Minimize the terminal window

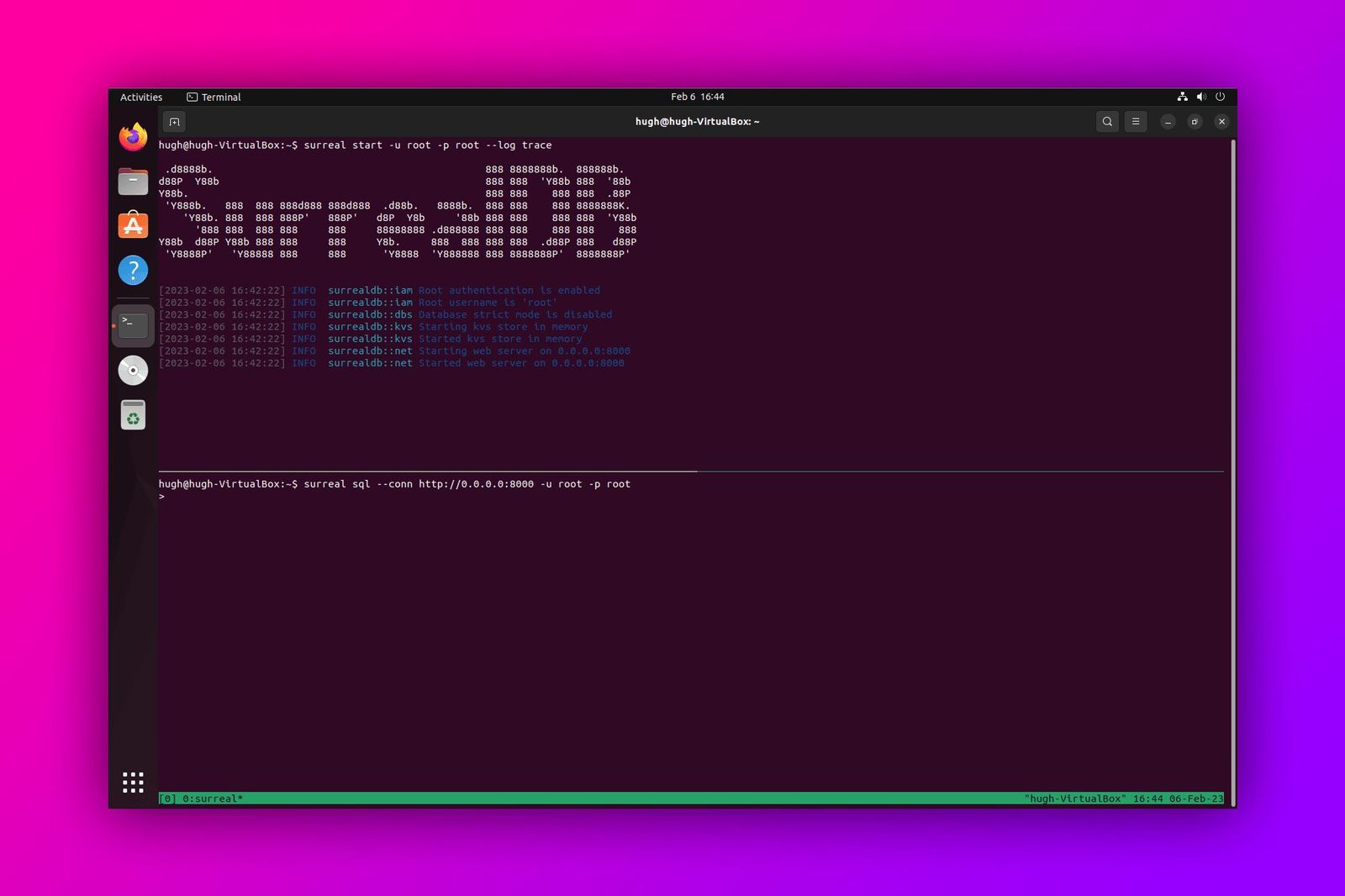tap(1168, 122)
